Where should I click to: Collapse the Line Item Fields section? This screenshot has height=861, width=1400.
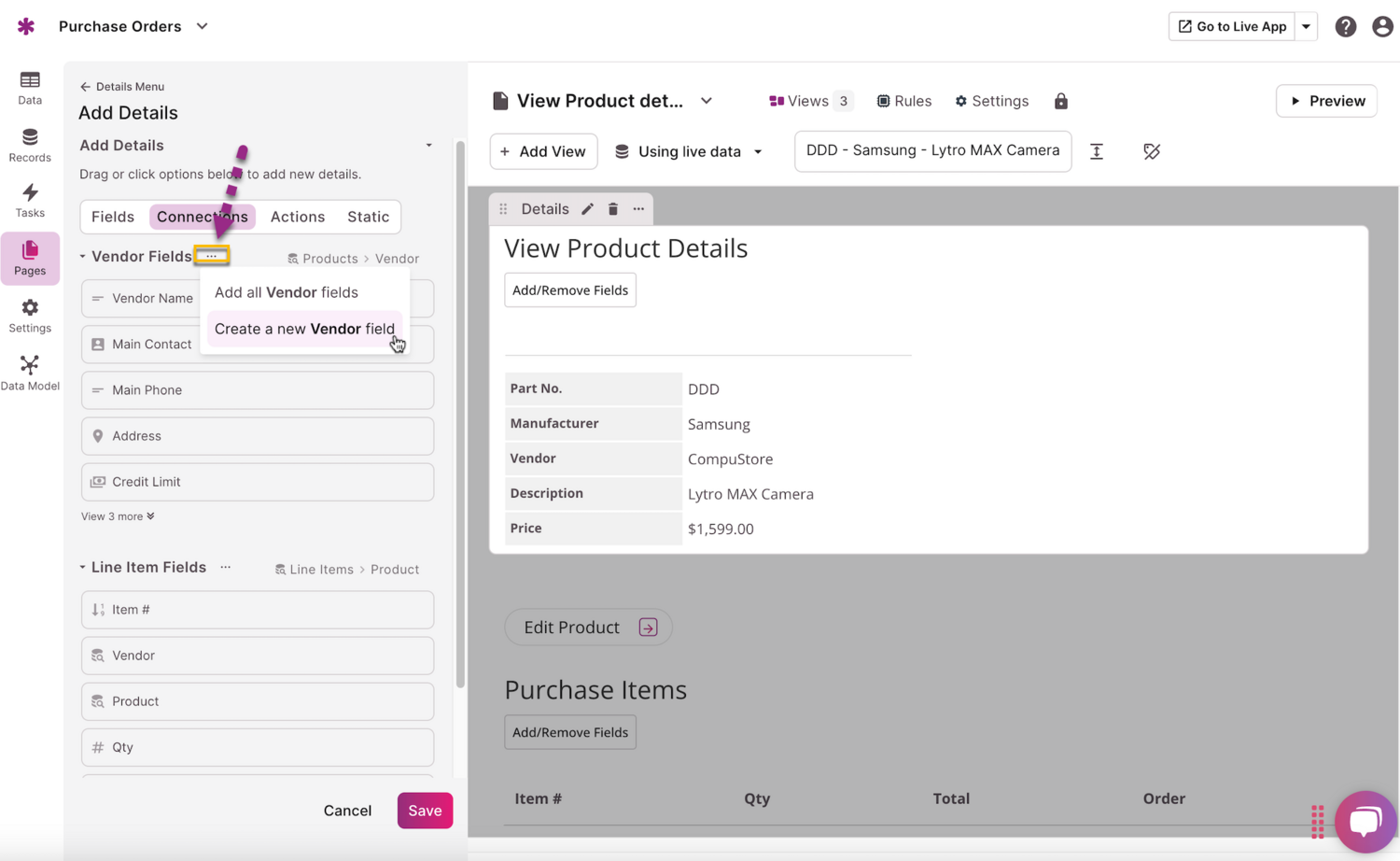pyautogui.click(x=83, y=568)
